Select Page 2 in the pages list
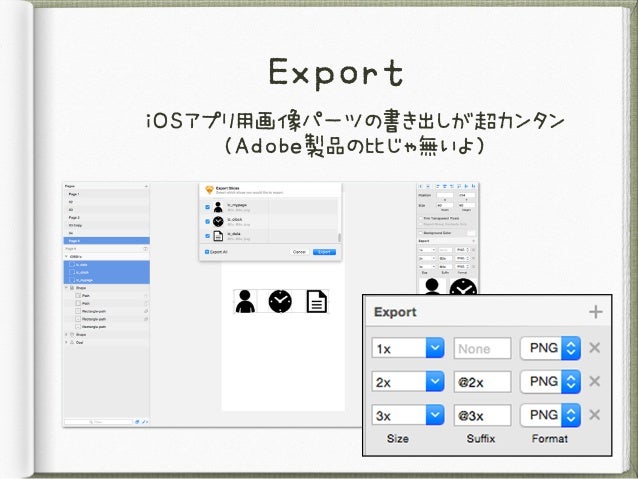Viewport: 638px width, 479px height. click(x=74, y=217)
